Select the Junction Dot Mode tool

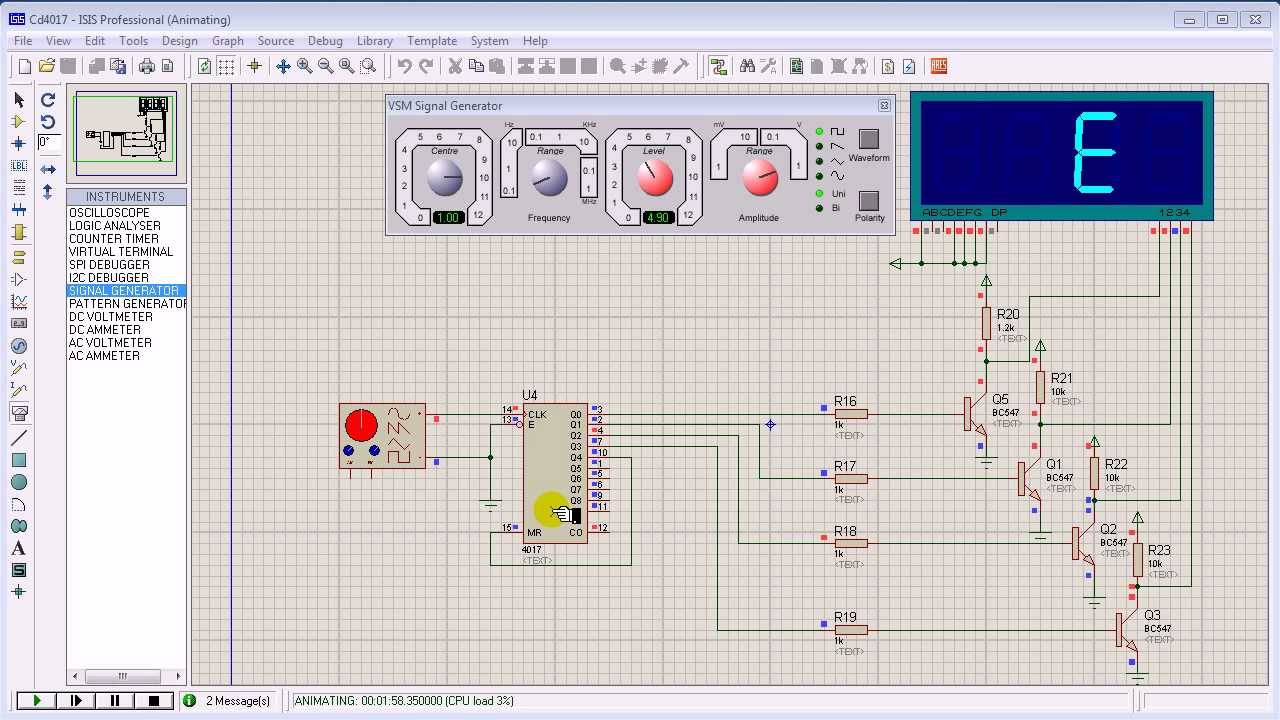[19, 144]
